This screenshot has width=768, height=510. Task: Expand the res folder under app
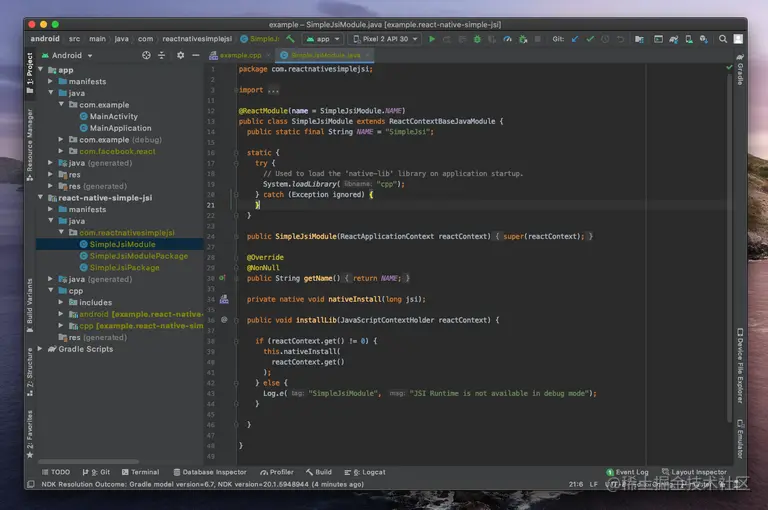click(50, 174)
